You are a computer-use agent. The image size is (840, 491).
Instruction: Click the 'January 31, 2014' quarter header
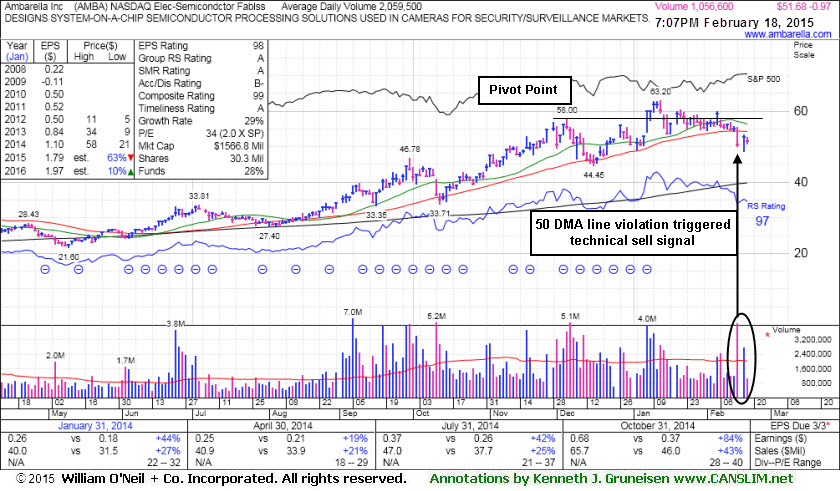(95, 426)
